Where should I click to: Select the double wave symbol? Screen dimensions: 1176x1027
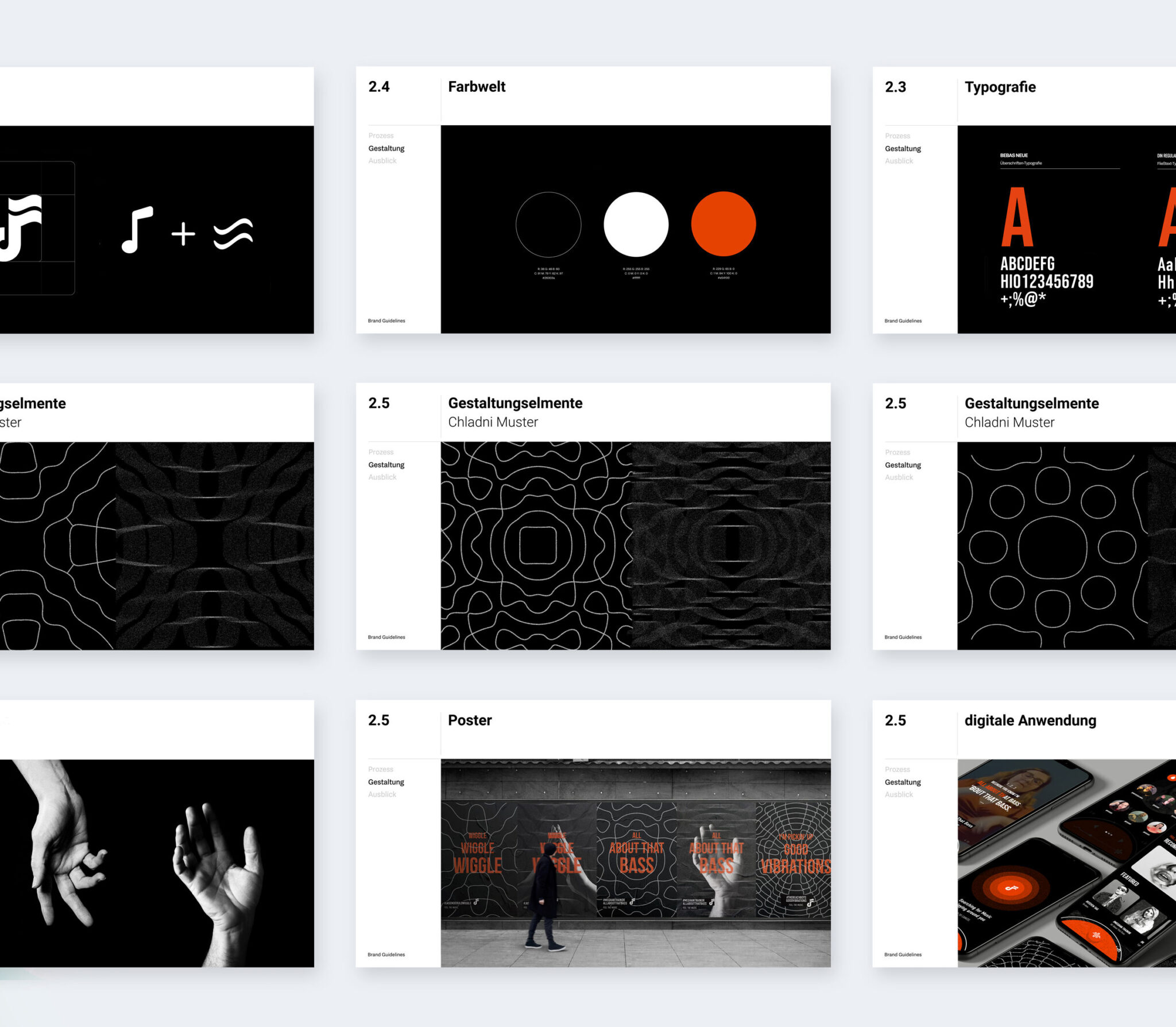[x=233, y=234]
